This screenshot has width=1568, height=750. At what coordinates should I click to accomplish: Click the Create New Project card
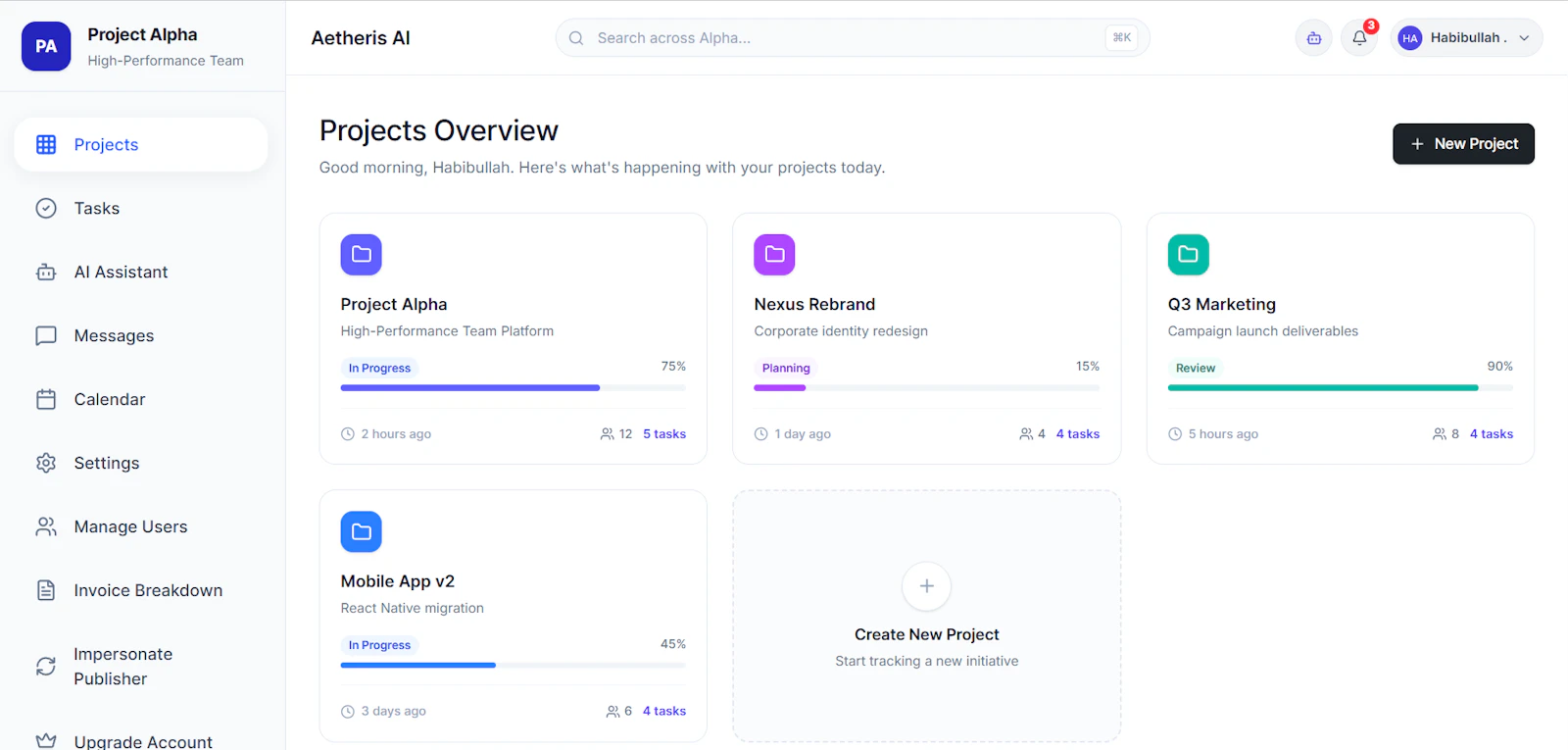pos(927,616)
